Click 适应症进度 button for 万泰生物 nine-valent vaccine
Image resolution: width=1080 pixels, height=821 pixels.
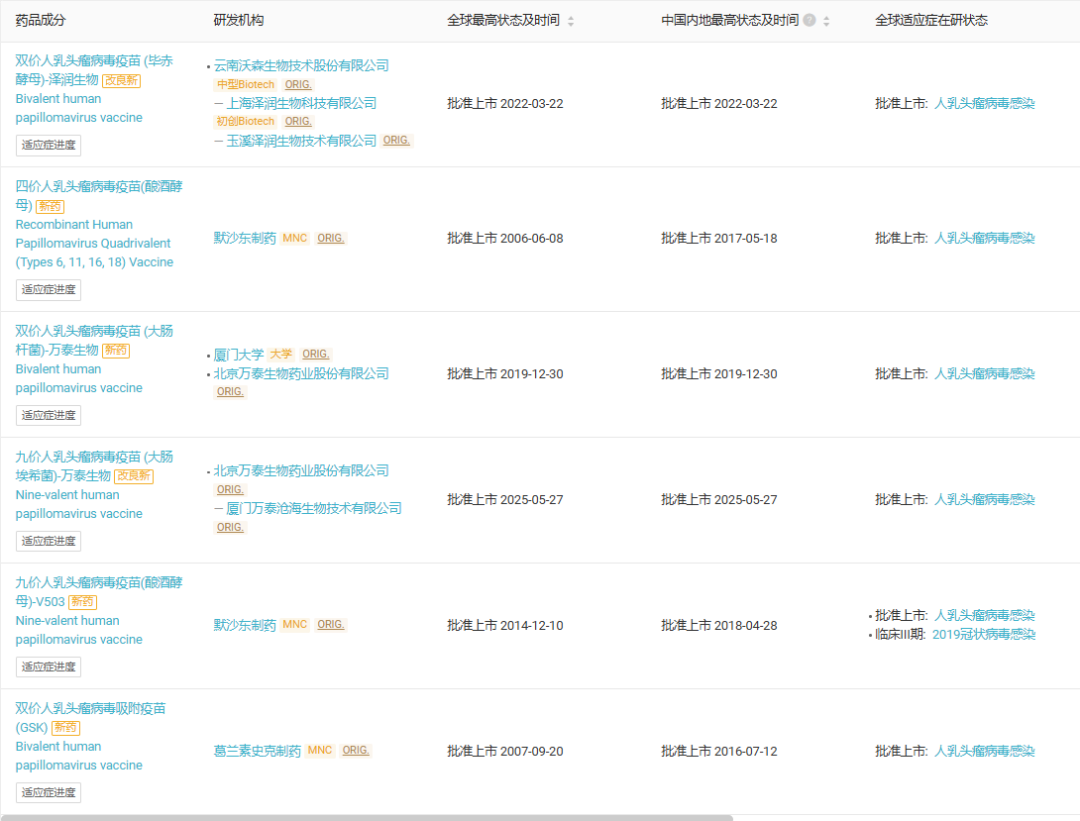48,541
